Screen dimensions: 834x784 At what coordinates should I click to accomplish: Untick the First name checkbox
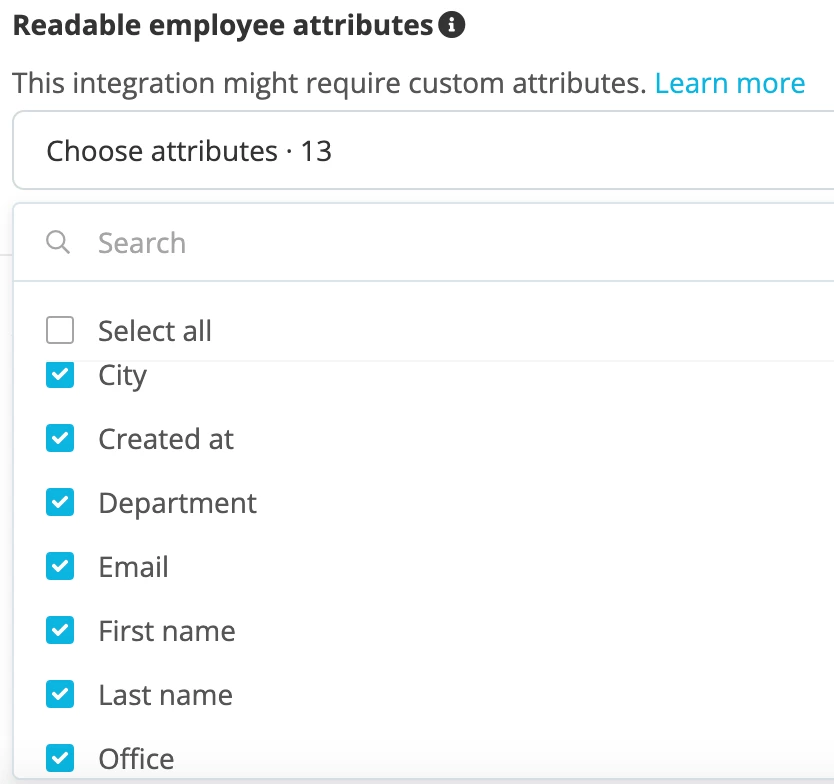click(60, 630)
